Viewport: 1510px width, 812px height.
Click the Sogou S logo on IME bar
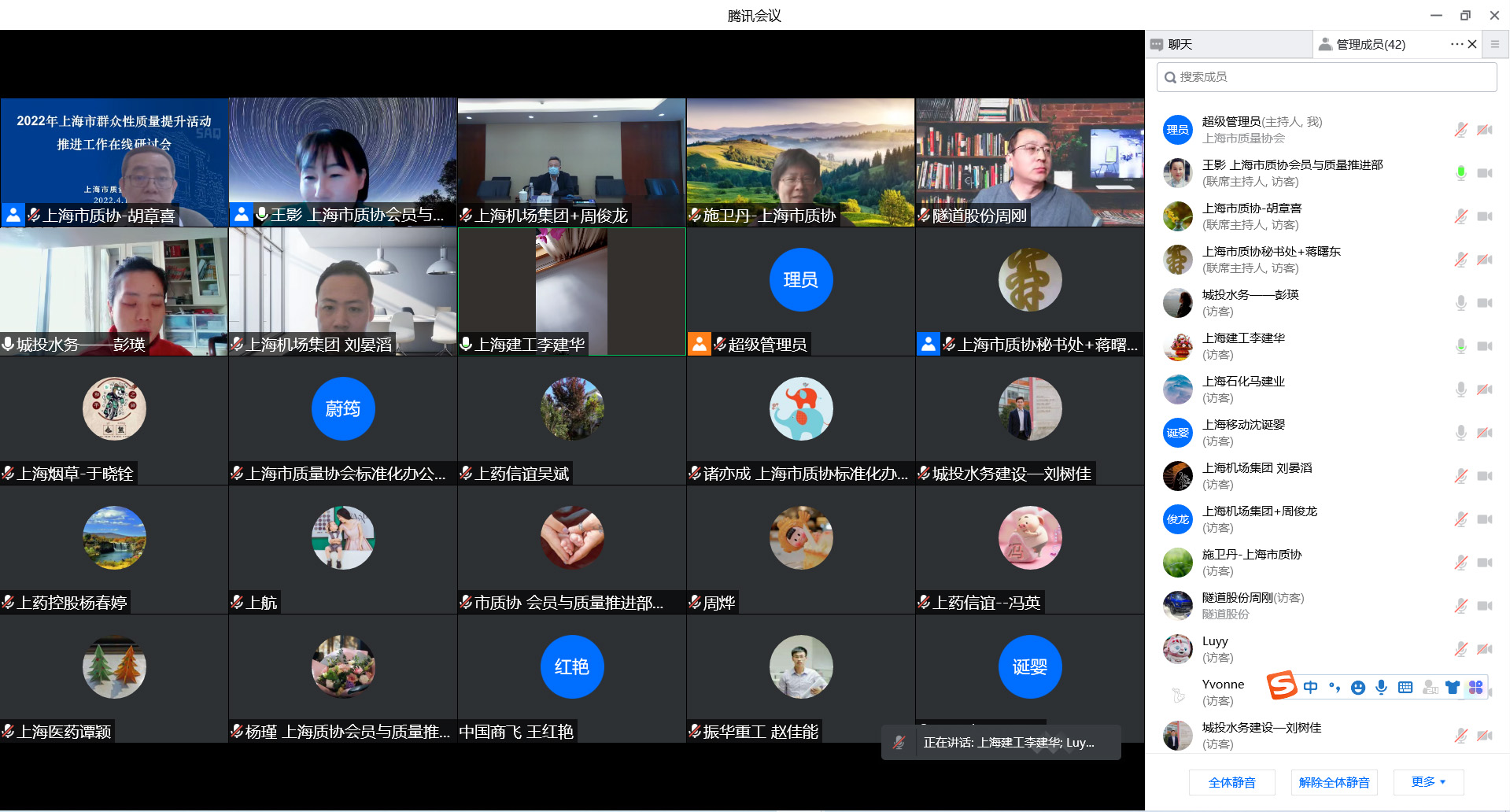pyautogui.click(x=1282, y=685)
